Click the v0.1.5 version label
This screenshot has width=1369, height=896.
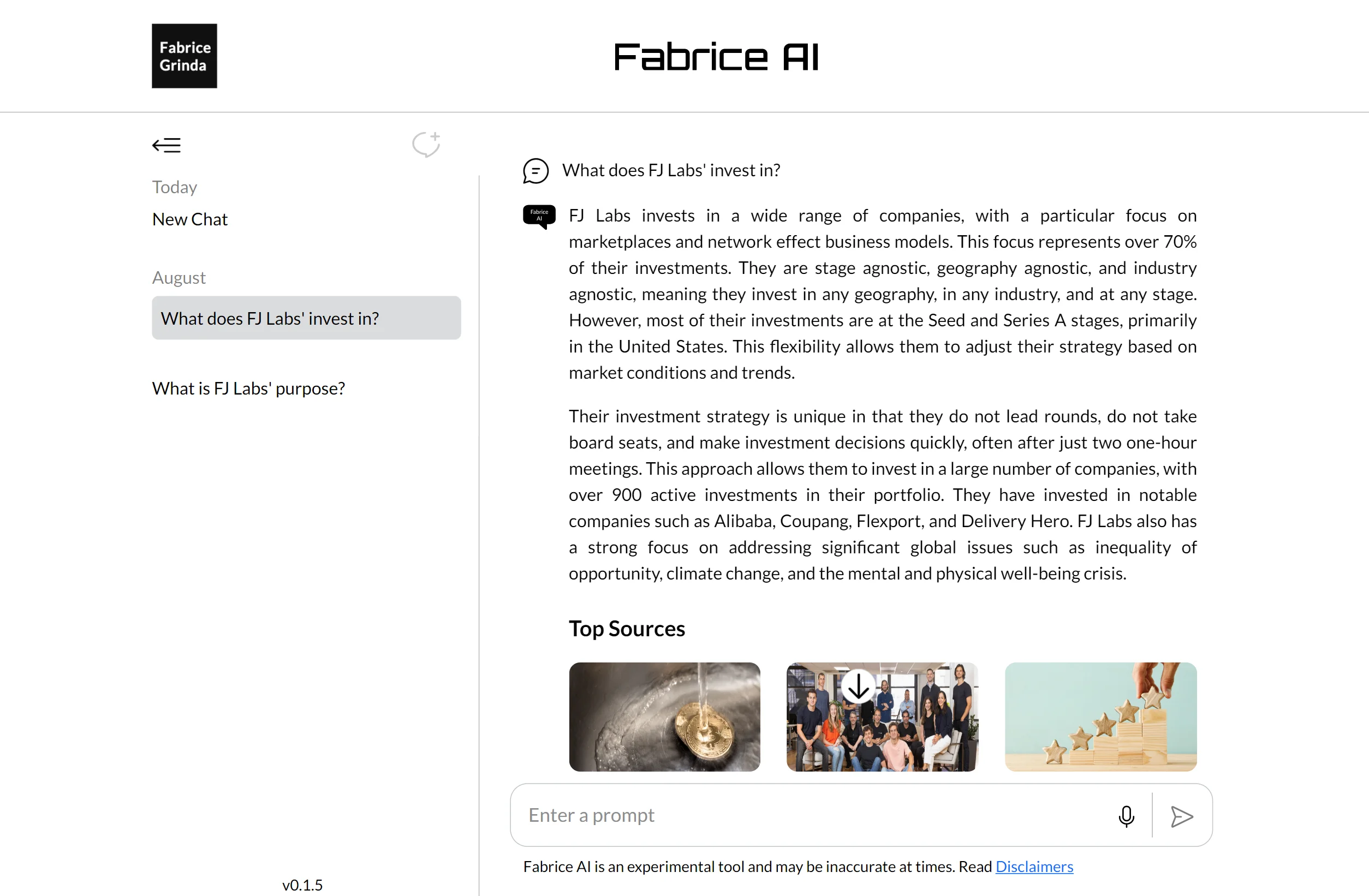(x=302, y=885)
